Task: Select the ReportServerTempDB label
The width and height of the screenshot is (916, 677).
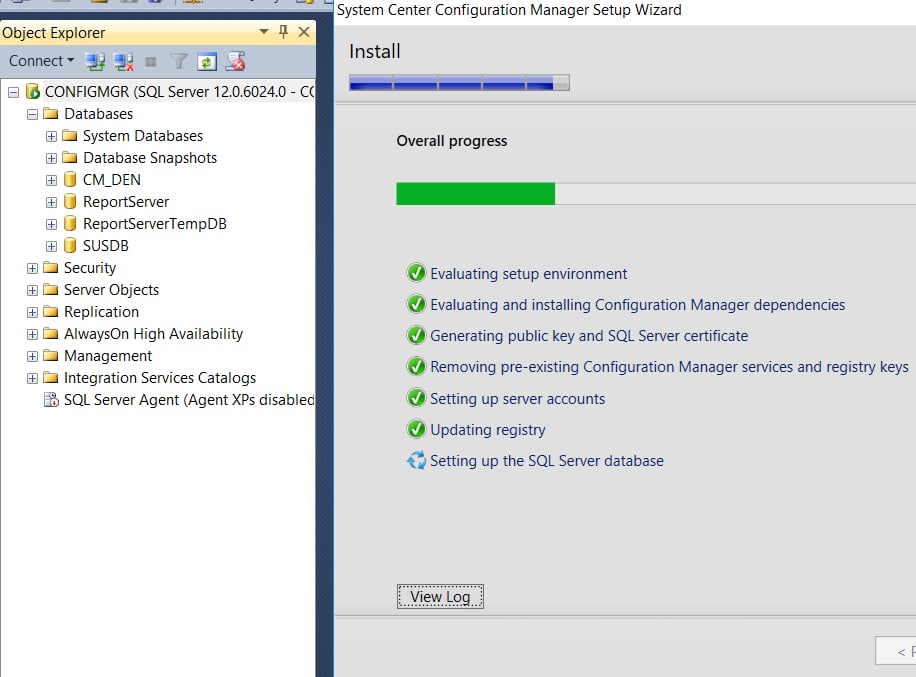Action: coord(154,224)
